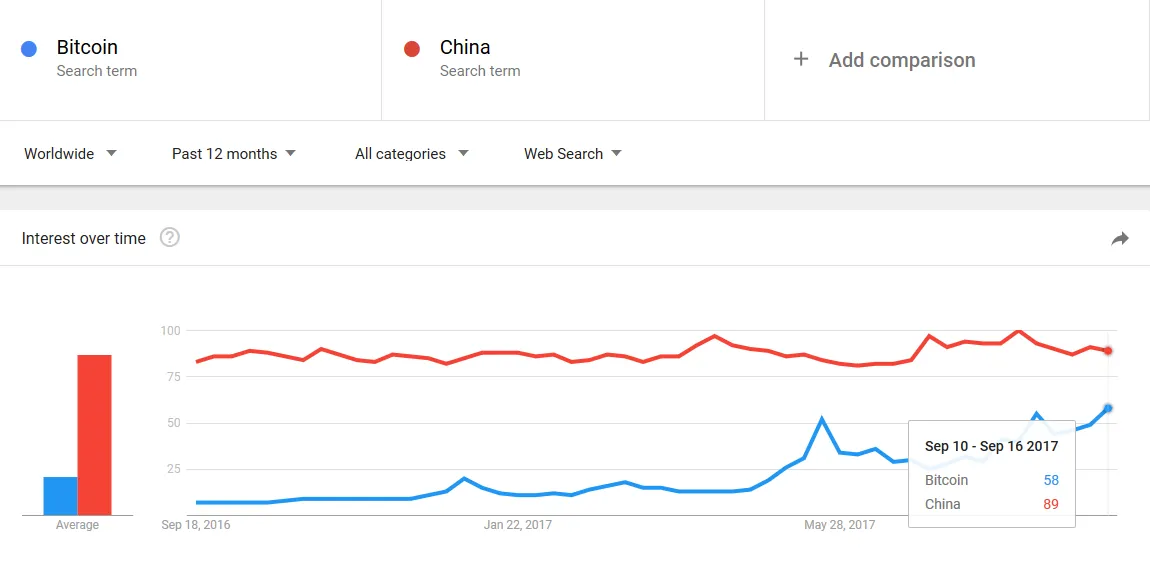
Task: Click the May 28, 2017 axis label
Action: click(x=839, y=525)
